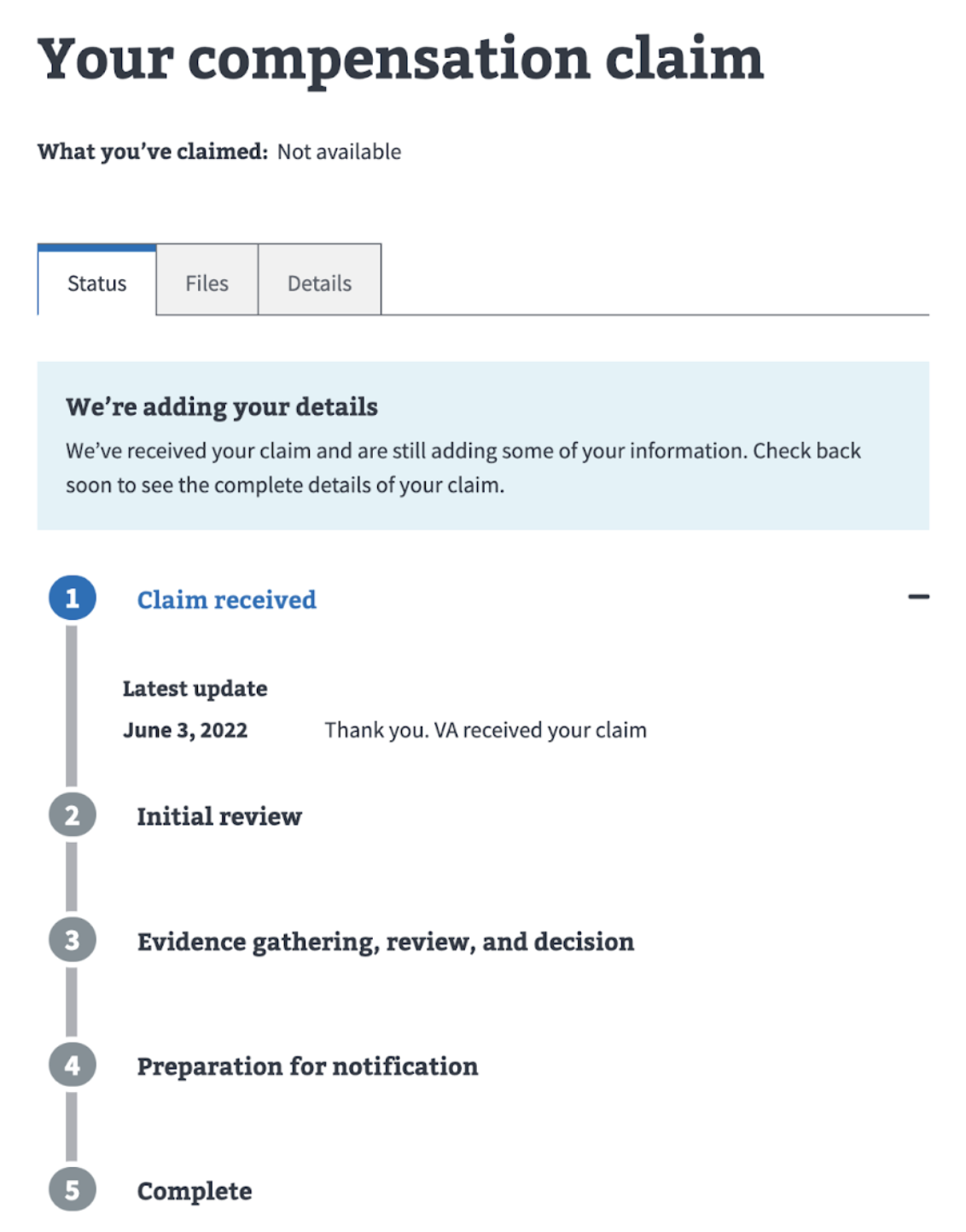Viewport: 966px width, 1232px height.
Task: Click the Latest update heading
Action: pos(195,688)
